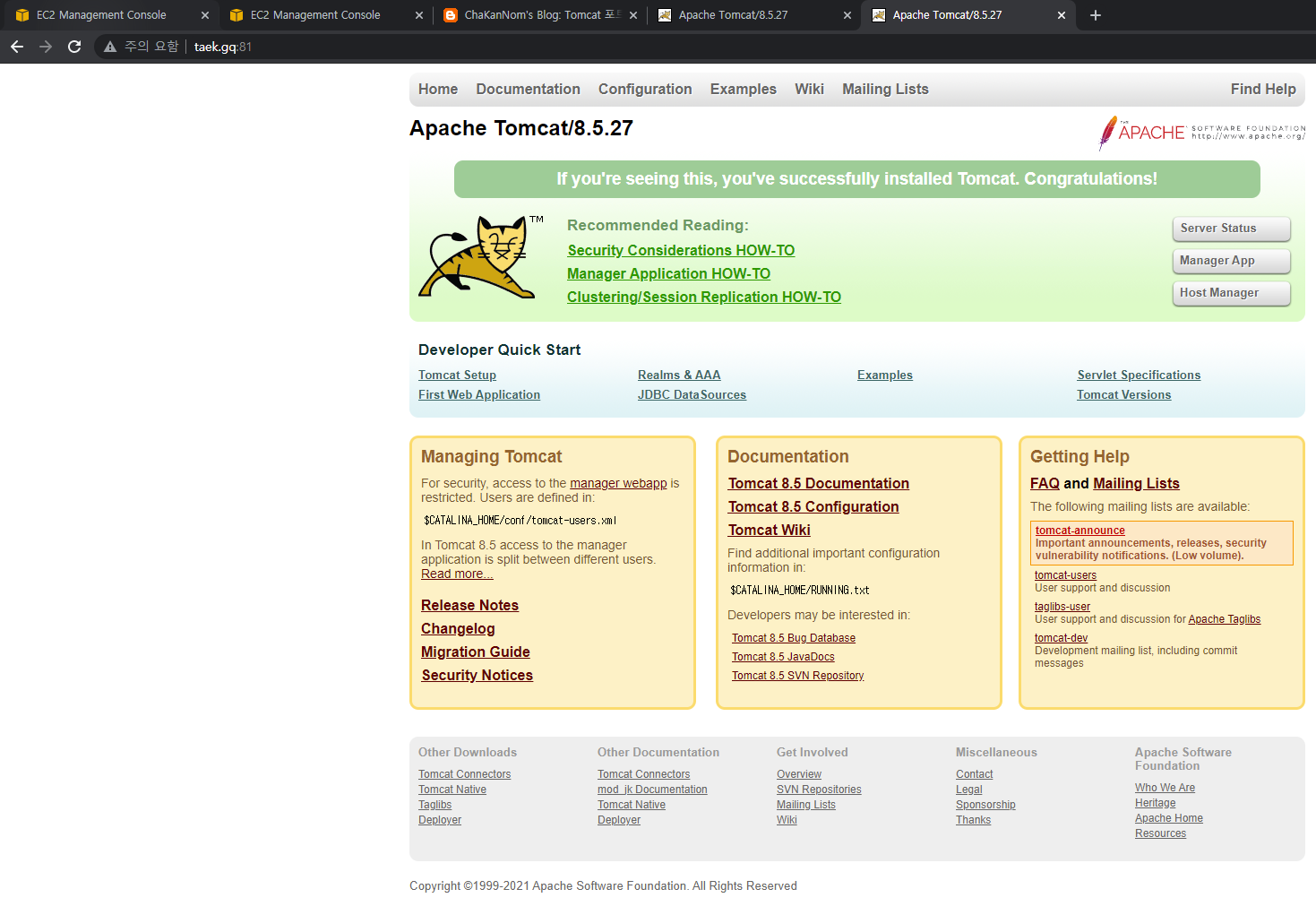The width and height of the screenshot is (1316, 915).
Task: Click the FAQ link in Getting Help
Action: point(1045,483)
